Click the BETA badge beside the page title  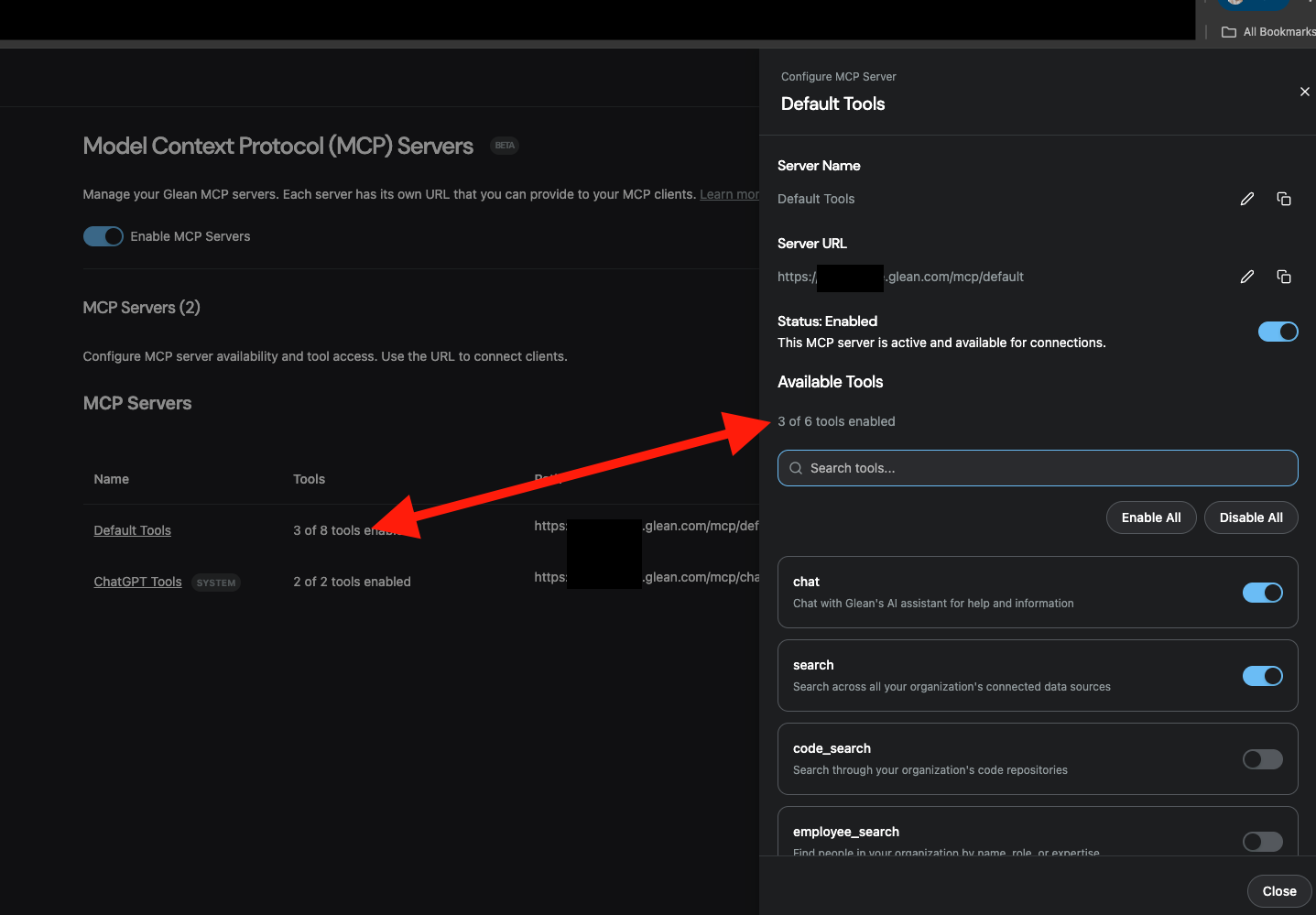pos(505,146)
